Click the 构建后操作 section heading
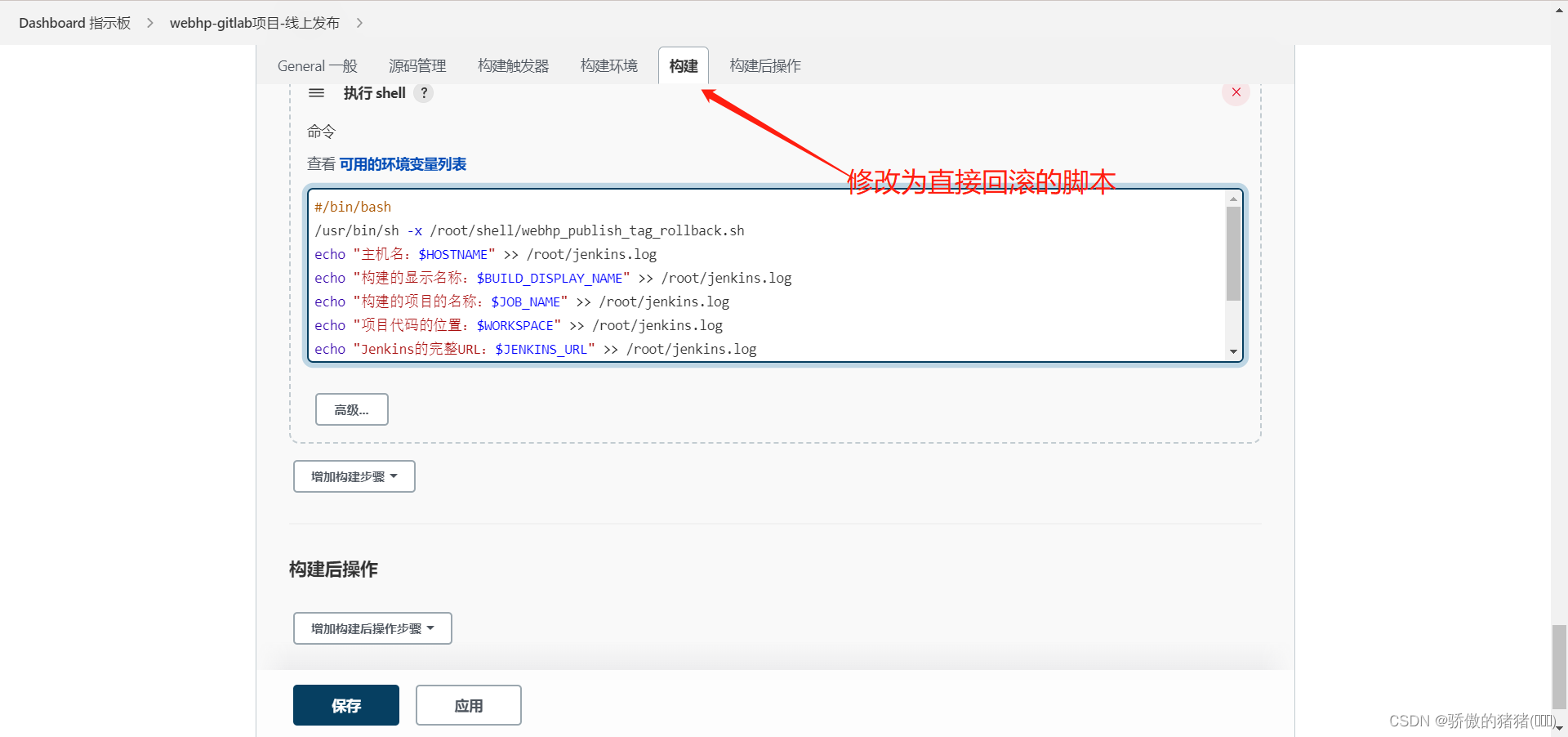This screenshot has width=1568, height=737. pos(333,569)
